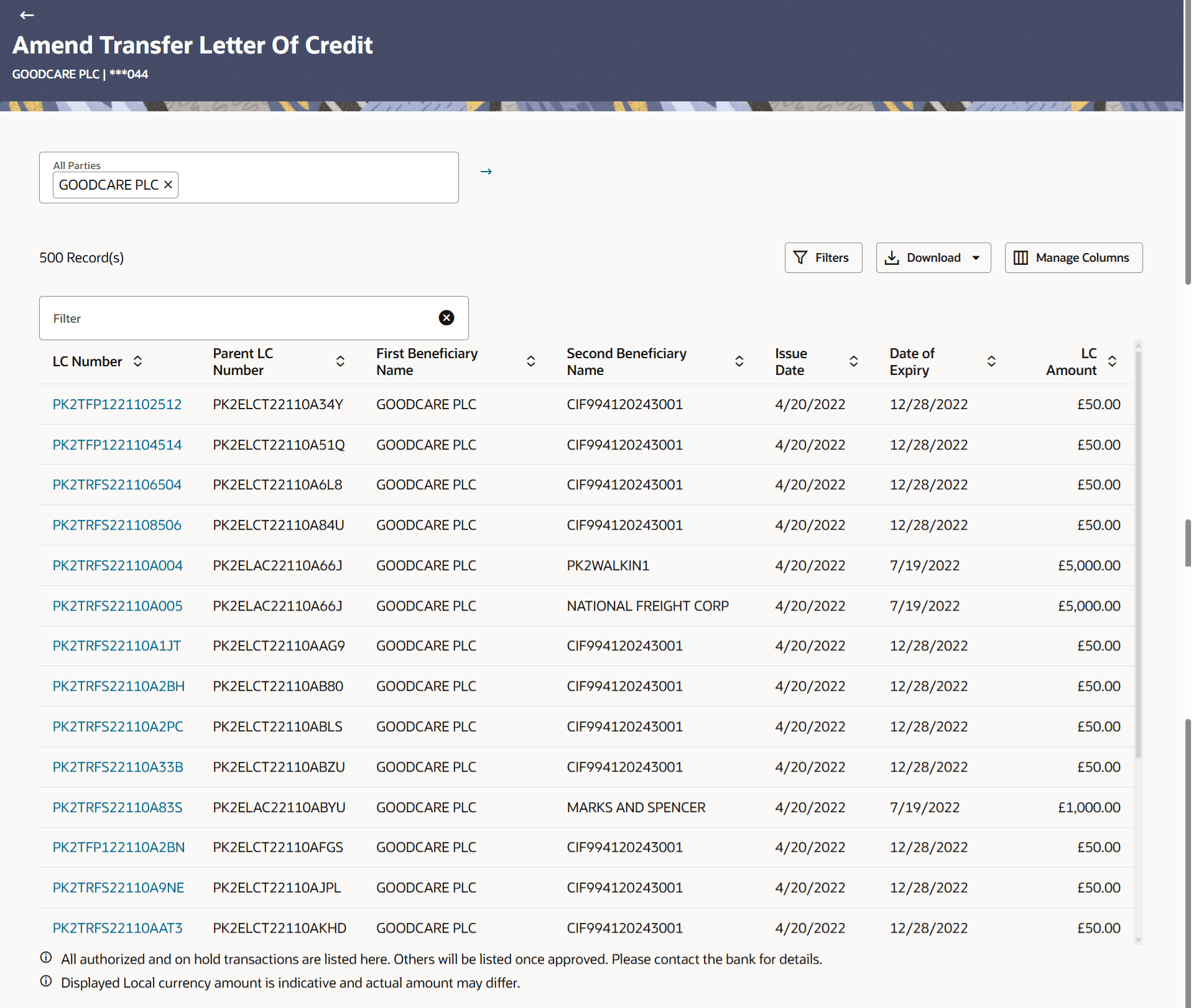The image size is (1194, 1008).
Task: Open the Download dropdown
Action: point(933,257)
